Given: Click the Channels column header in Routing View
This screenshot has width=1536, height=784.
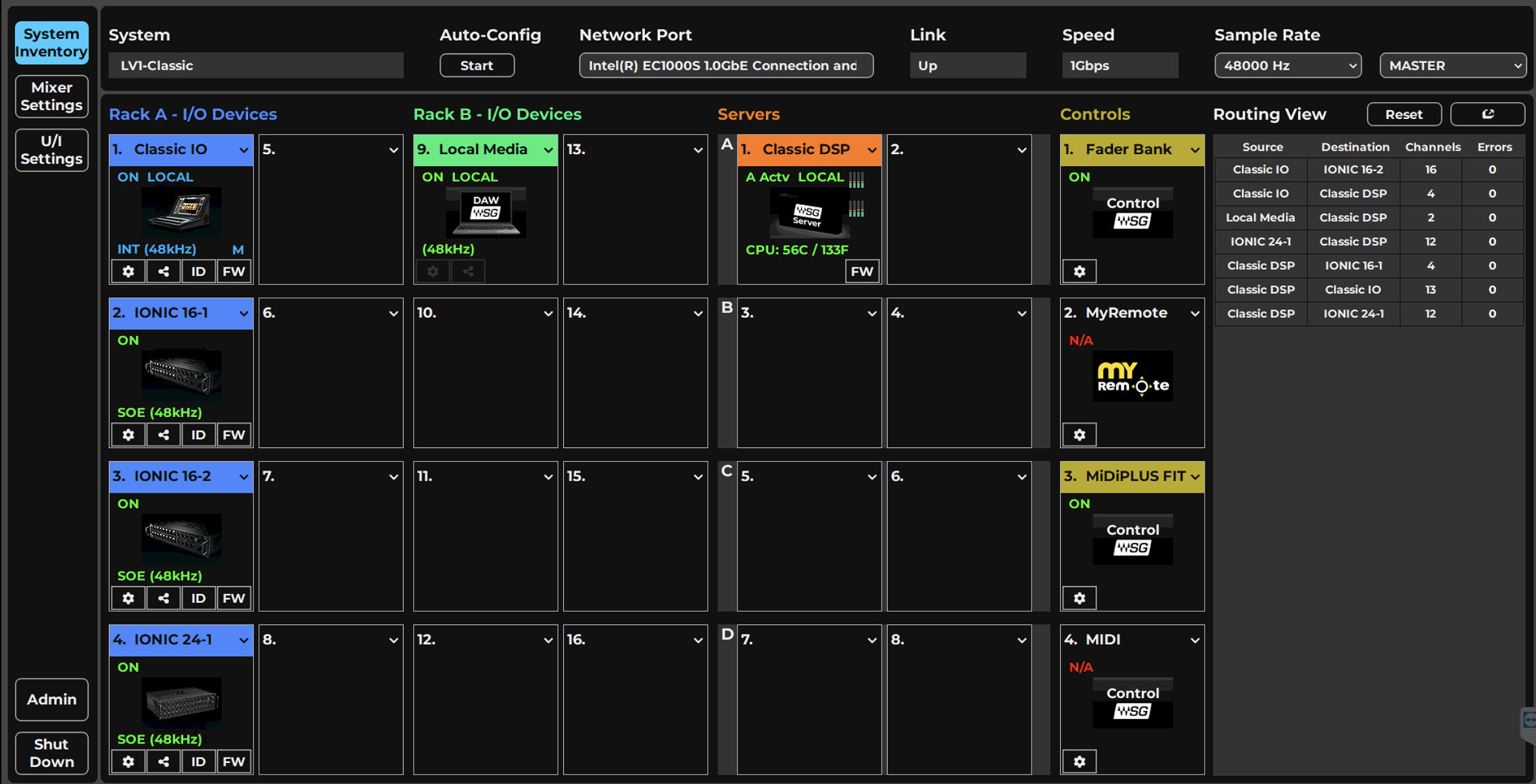Looking at the screenshot, I should click(1433, 147).
